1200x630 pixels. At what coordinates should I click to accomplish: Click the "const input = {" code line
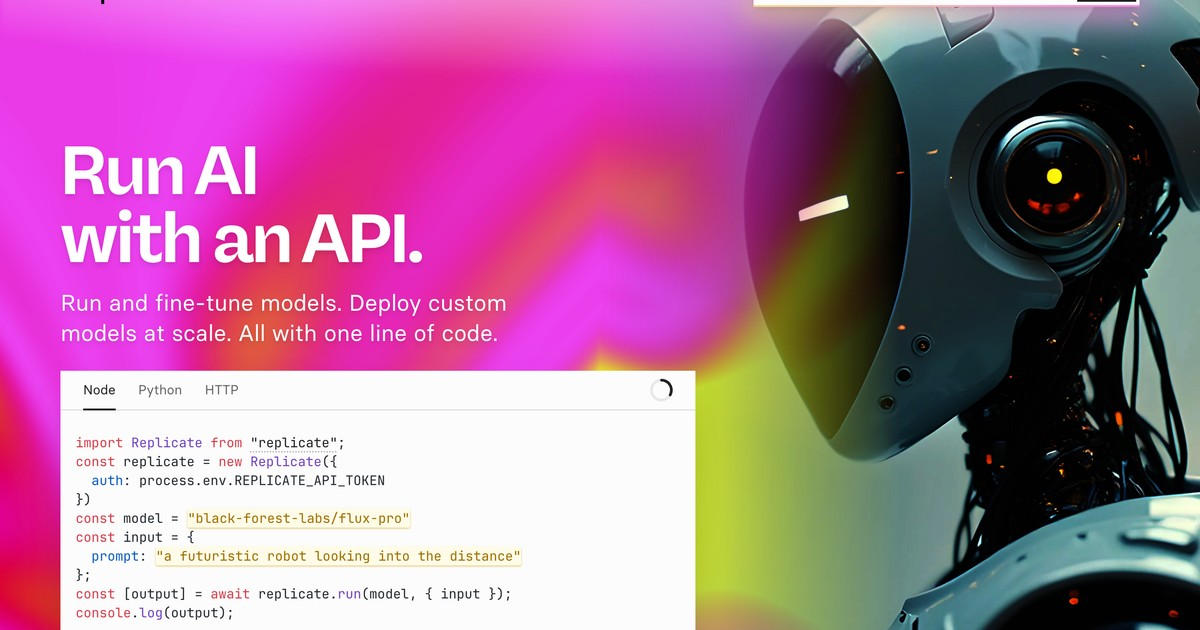click(135, 537)
